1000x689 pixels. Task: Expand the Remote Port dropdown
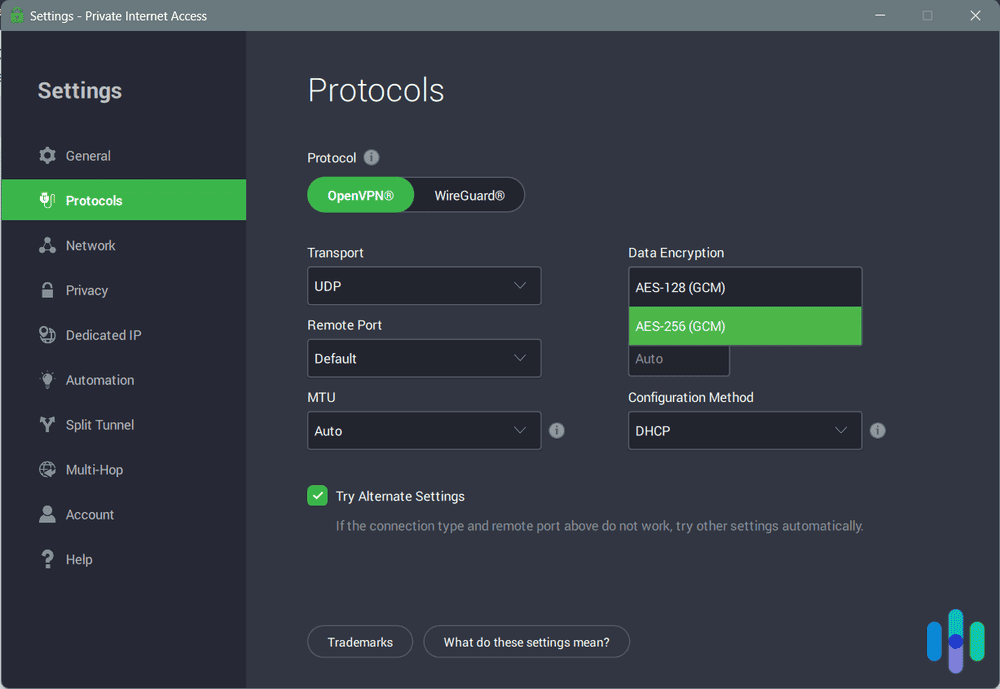tap(423, 358)
